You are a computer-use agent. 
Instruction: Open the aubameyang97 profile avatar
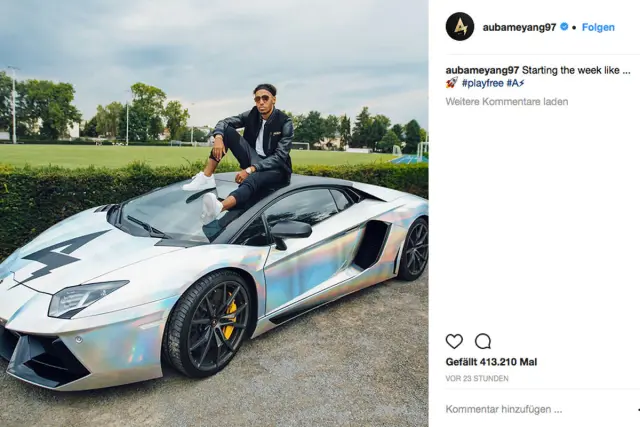(x=460, y=27)
